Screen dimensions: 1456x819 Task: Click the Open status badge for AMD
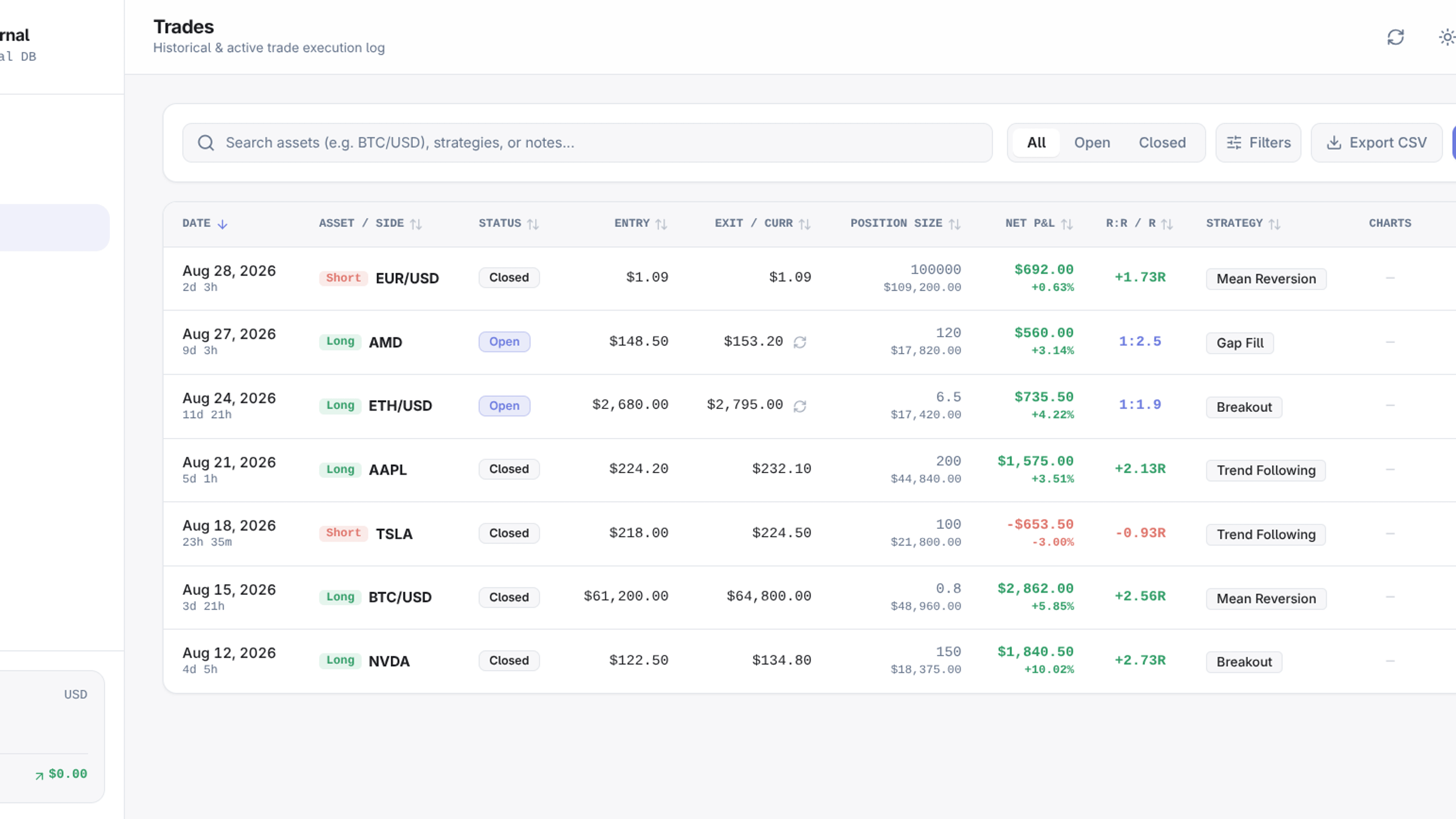504,342
